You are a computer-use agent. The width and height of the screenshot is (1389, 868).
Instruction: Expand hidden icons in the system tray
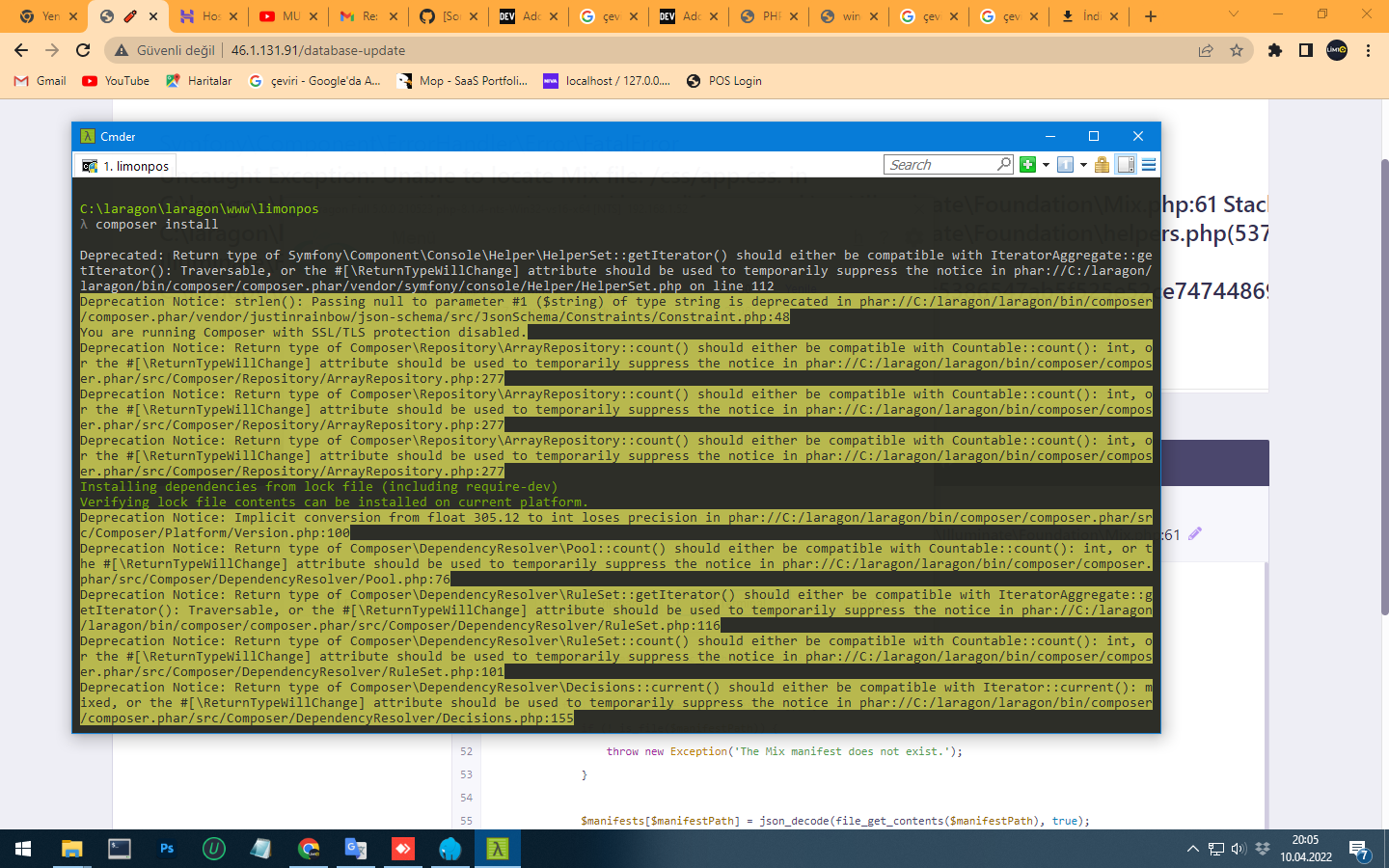coord(1193,849)
